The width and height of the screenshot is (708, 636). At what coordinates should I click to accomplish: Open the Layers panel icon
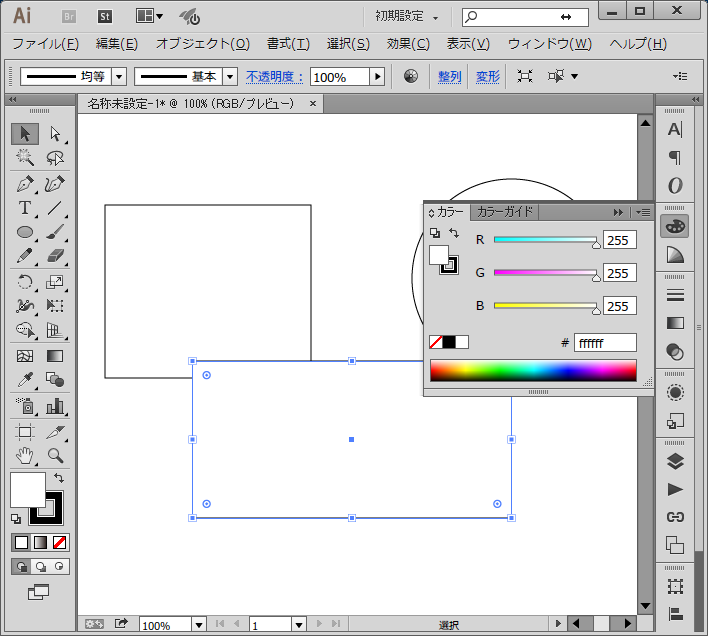coord(675,461)
